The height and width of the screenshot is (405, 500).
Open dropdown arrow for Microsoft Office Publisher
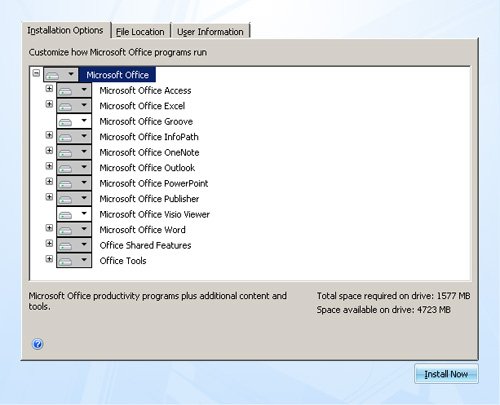pyautogui.click(x=84, y=198)
